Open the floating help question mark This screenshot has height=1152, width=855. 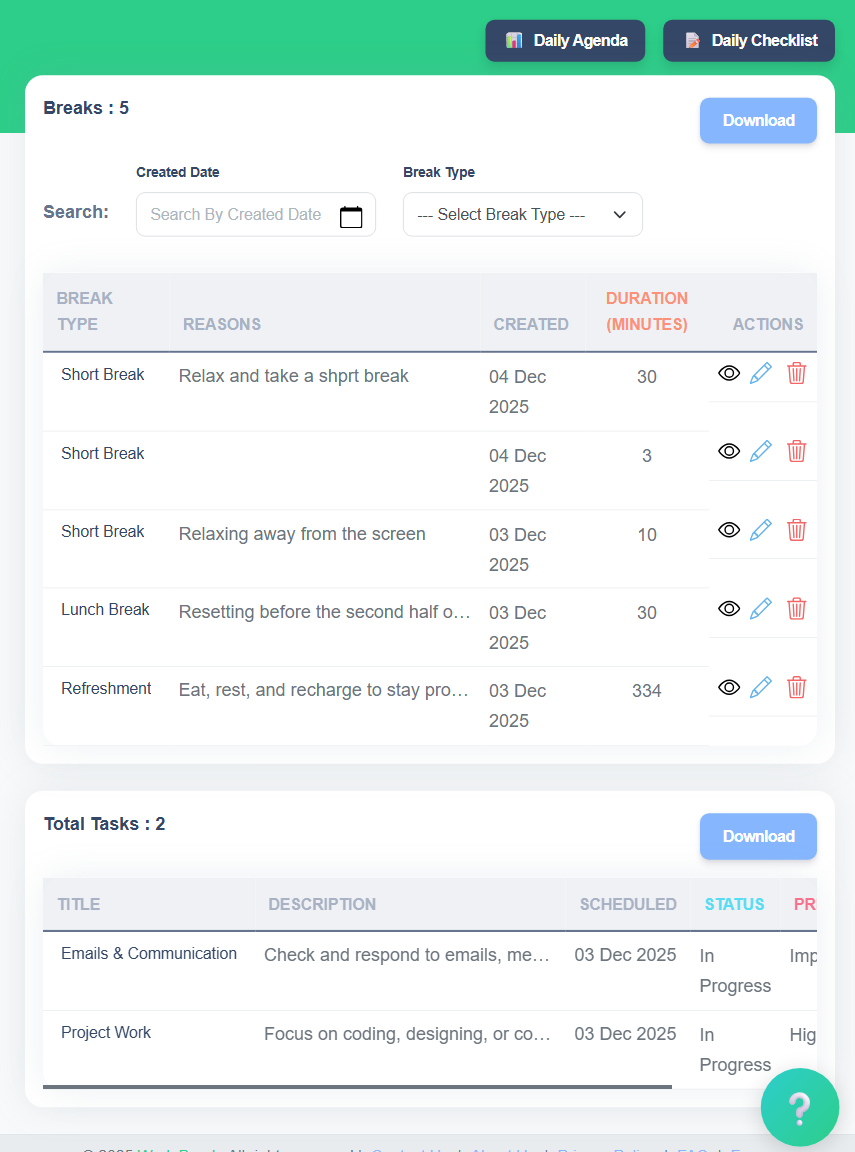click(x=800, y=1108)
